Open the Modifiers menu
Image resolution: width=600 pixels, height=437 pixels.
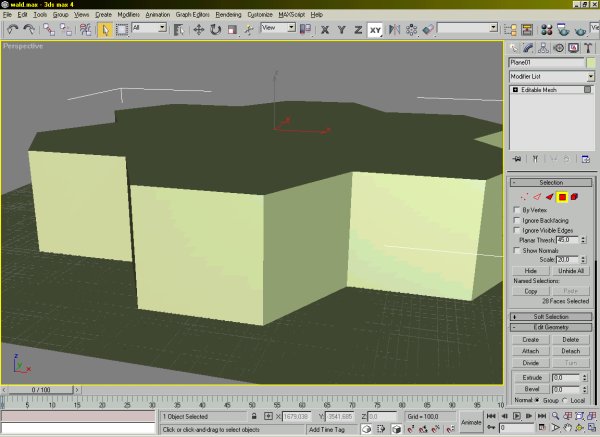(127, 16)
